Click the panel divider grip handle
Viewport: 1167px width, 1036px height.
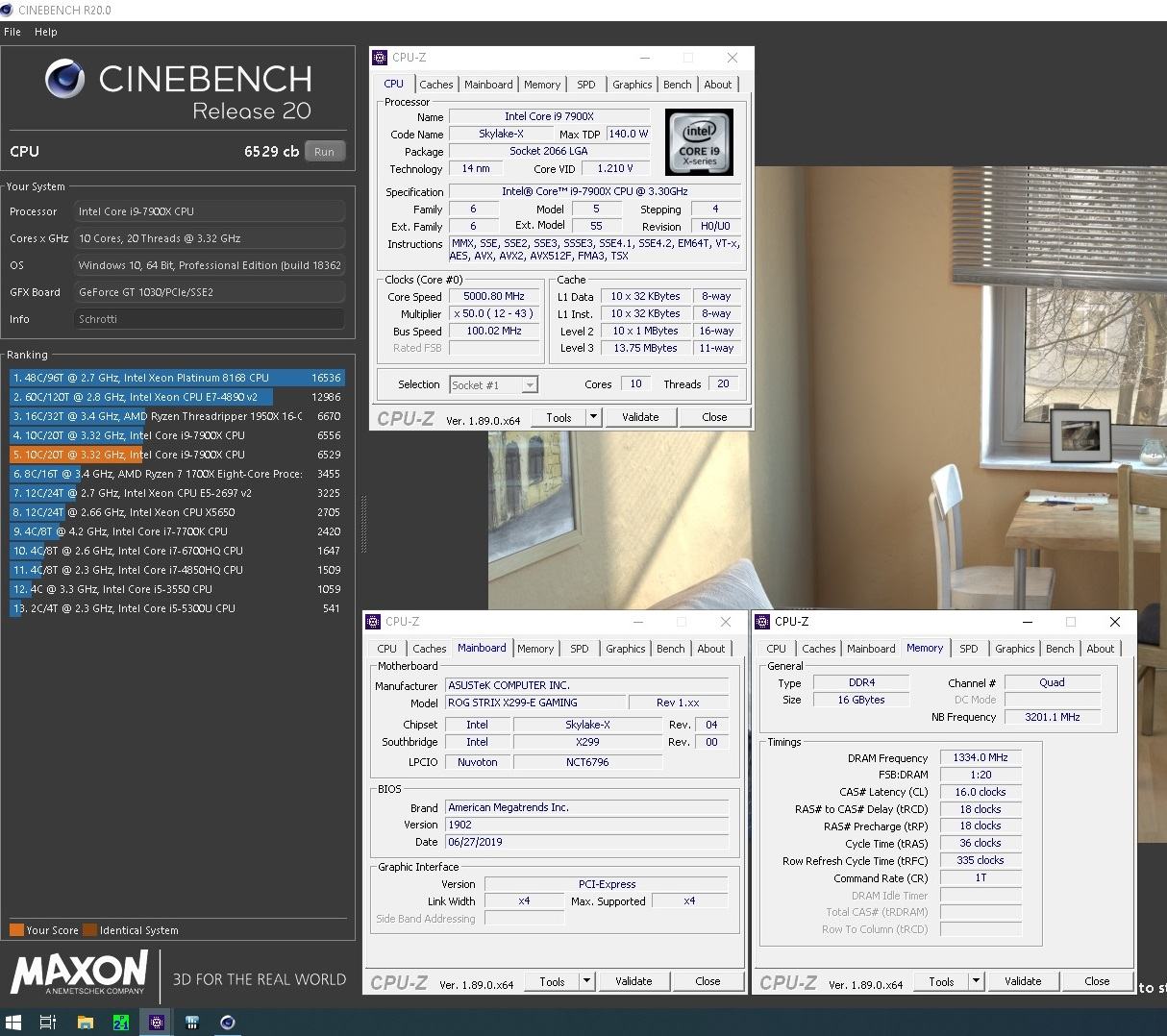pyautogui.click(x=363, y=524)
